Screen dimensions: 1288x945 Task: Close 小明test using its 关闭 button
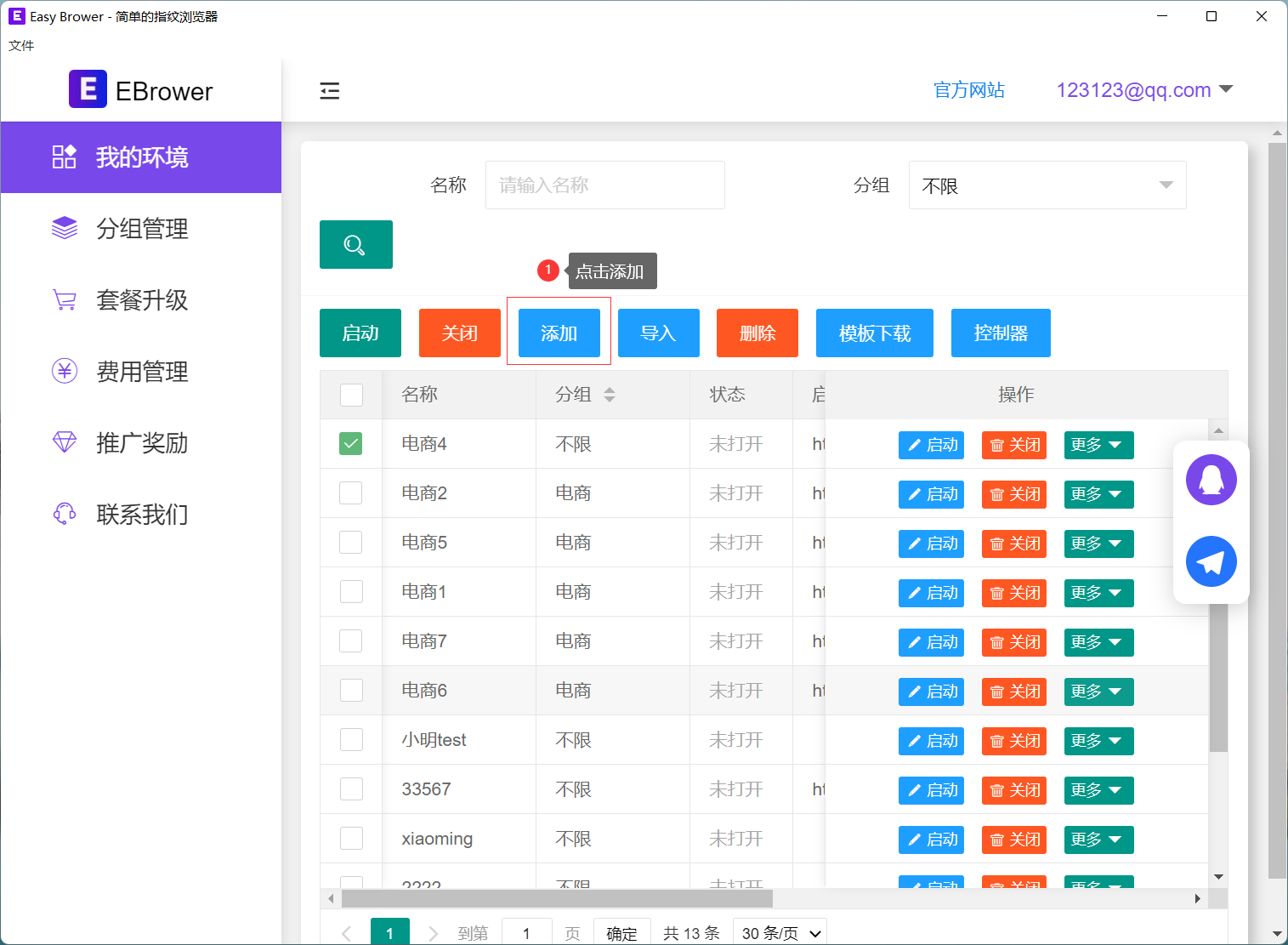tap(1014, 741)
